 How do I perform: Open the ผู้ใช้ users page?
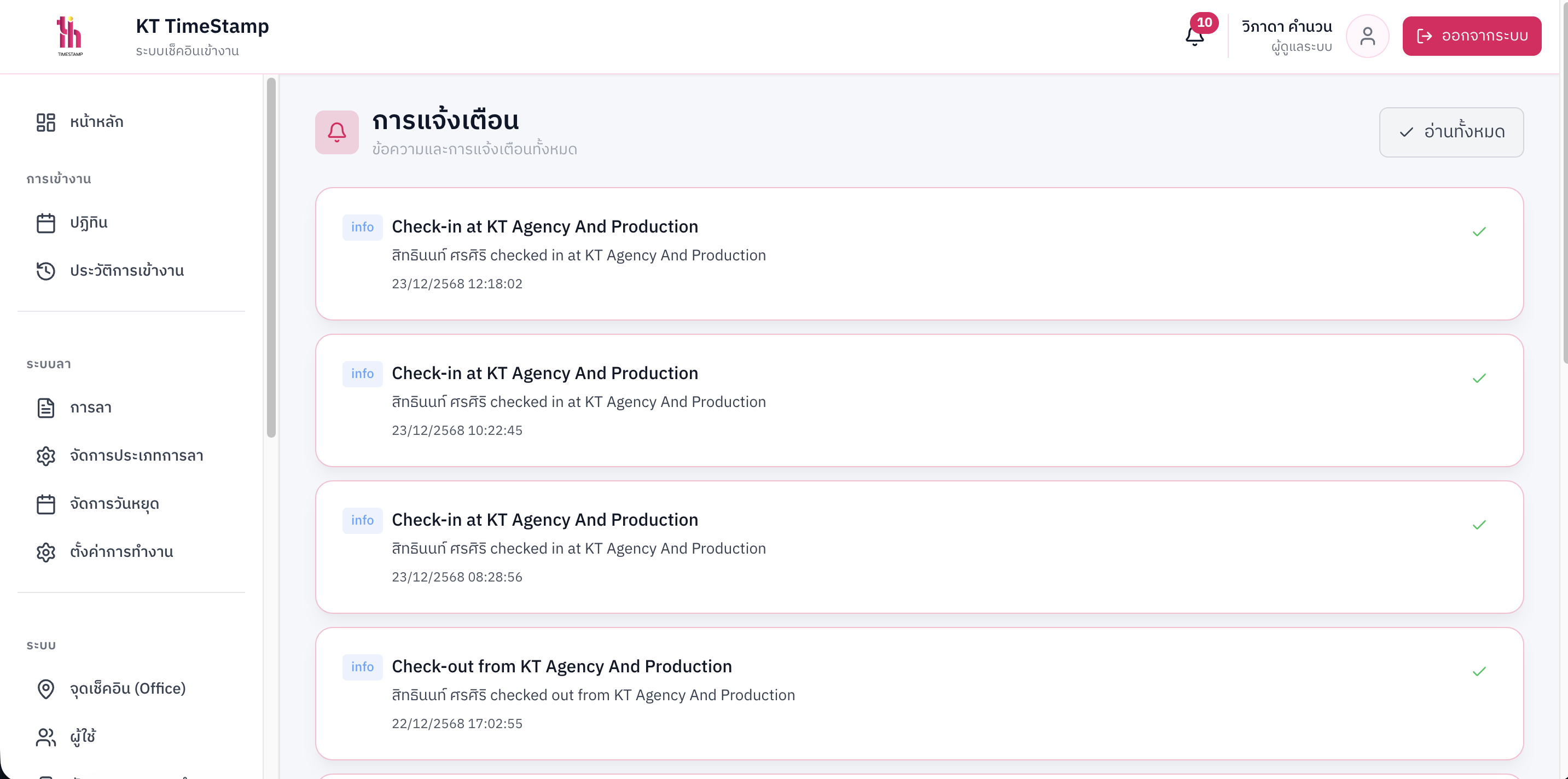click(x=83, y=737)
